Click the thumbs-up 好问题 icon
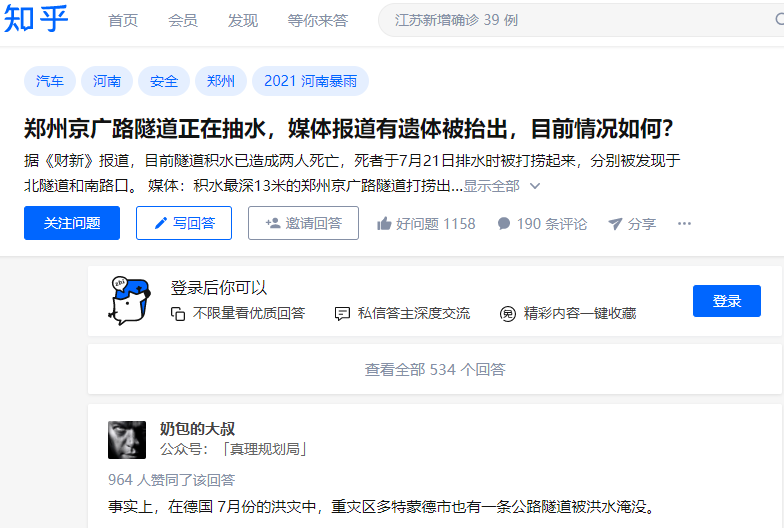The height and width of the screenshot is (528, 784). (x=384, y=224)
